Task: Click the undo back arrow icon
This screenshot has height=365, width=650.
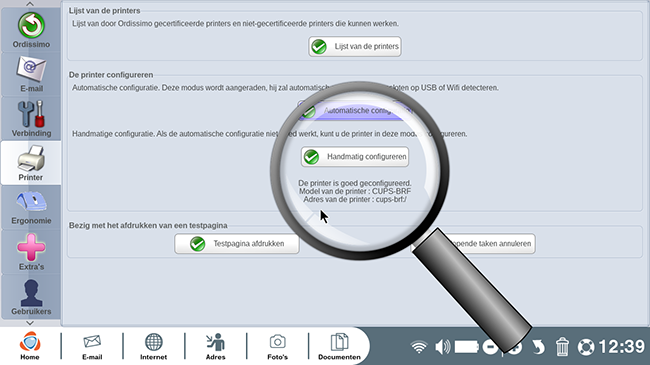Action: point(538,347)
